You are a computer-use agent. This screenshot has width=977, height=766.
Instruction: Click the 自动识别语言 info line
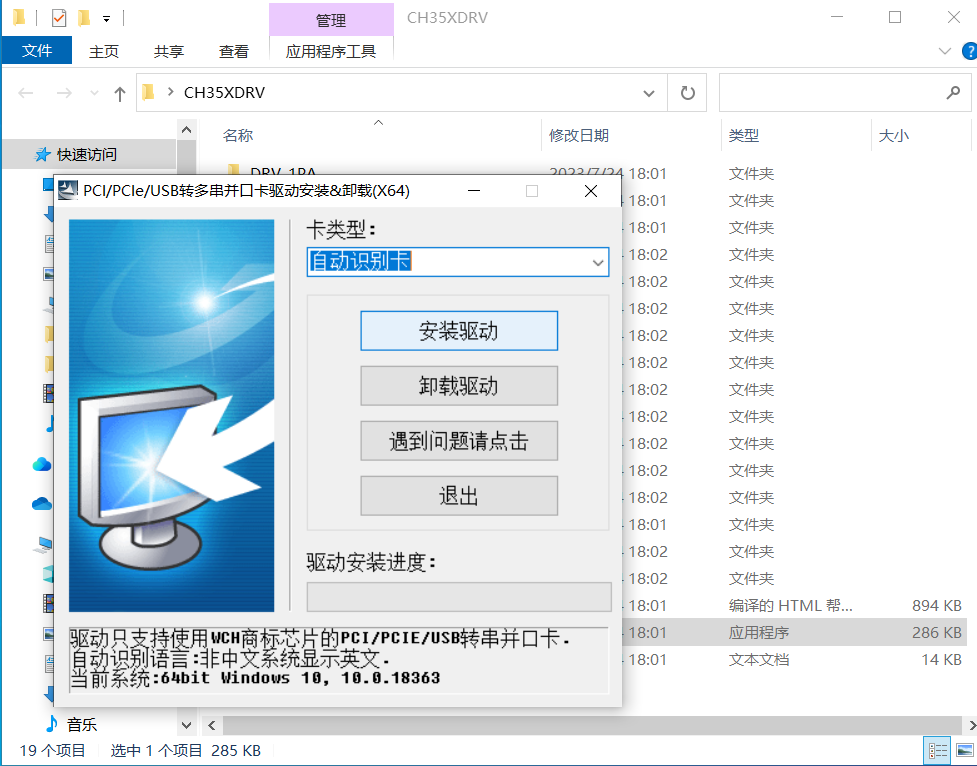tap(231, 658)
